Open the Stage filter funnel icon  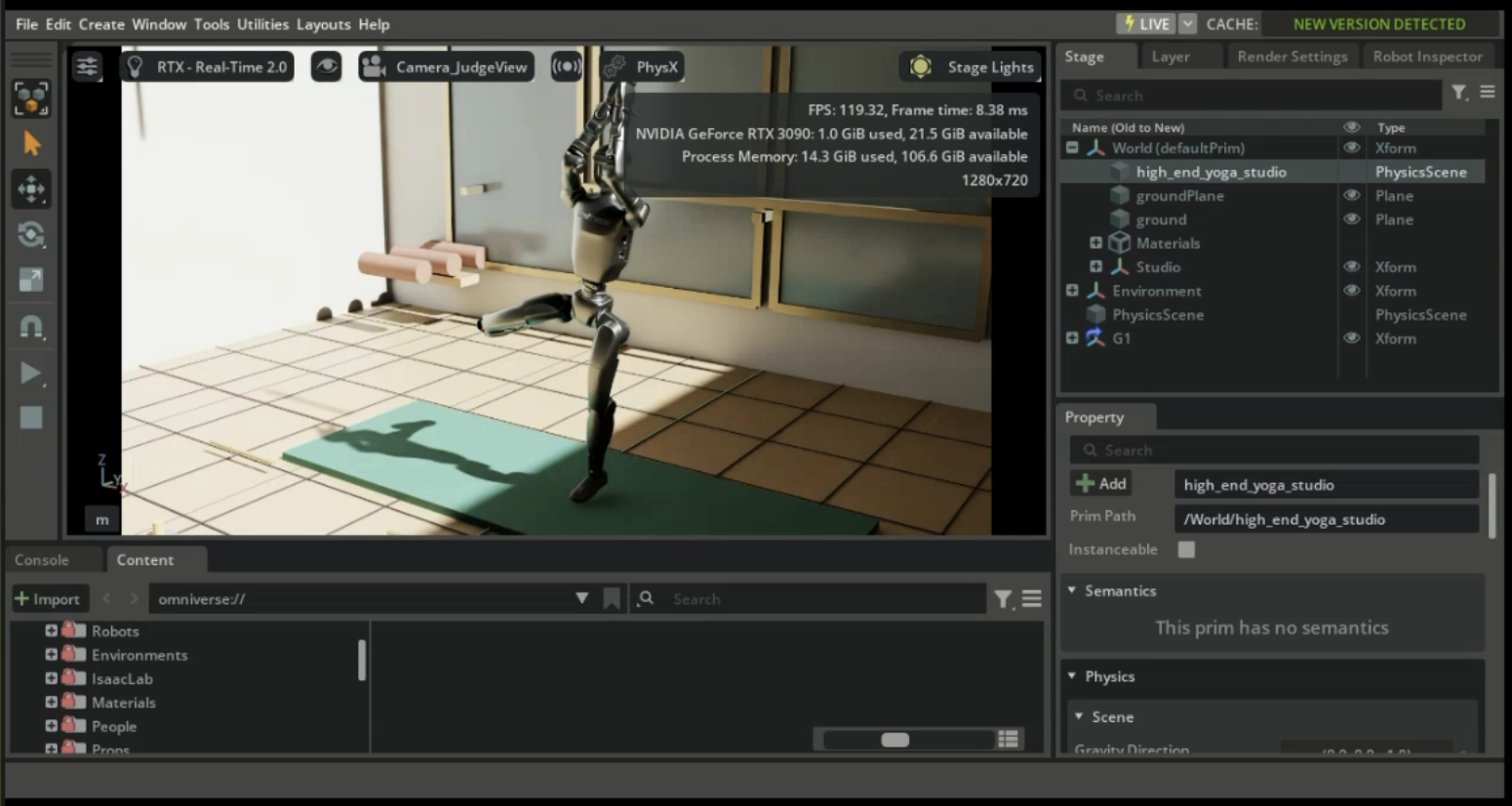(x=1459, y=93)
